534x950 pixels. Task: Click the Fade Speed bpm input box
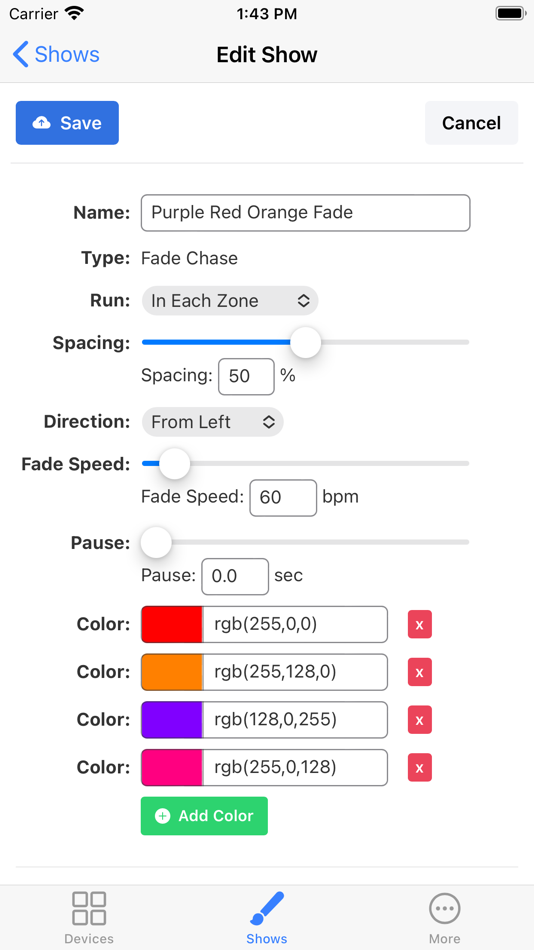(283, 497)
